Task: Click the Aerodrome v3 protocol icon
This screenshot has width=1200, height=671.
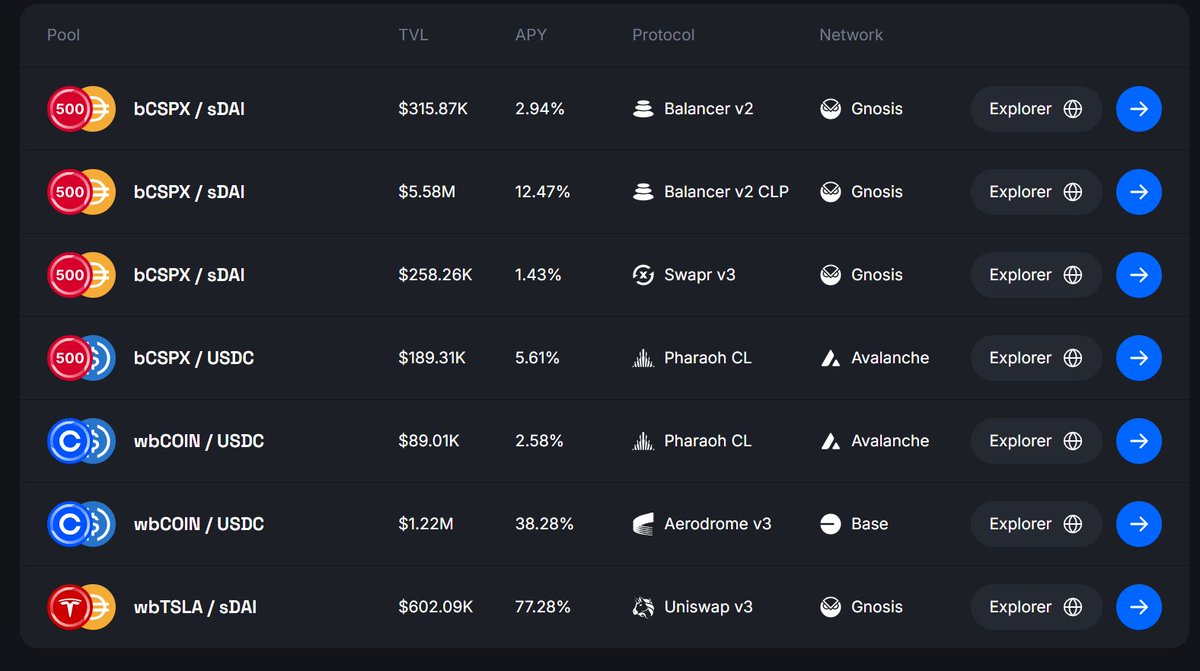Action: 644,524
